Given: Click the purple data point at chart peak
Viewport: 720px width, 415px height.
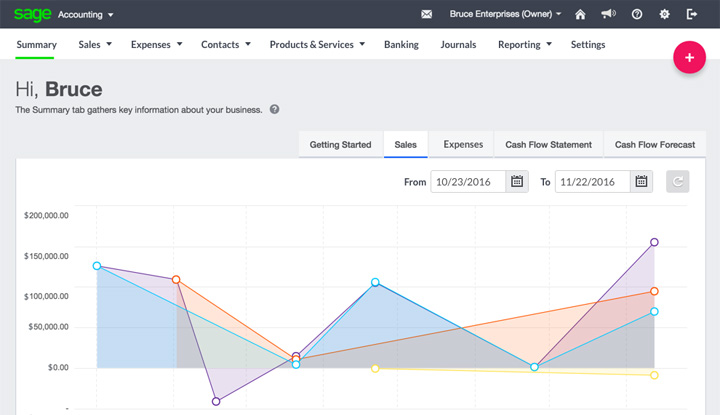Looking at the screenshot, I should (654, 242).
